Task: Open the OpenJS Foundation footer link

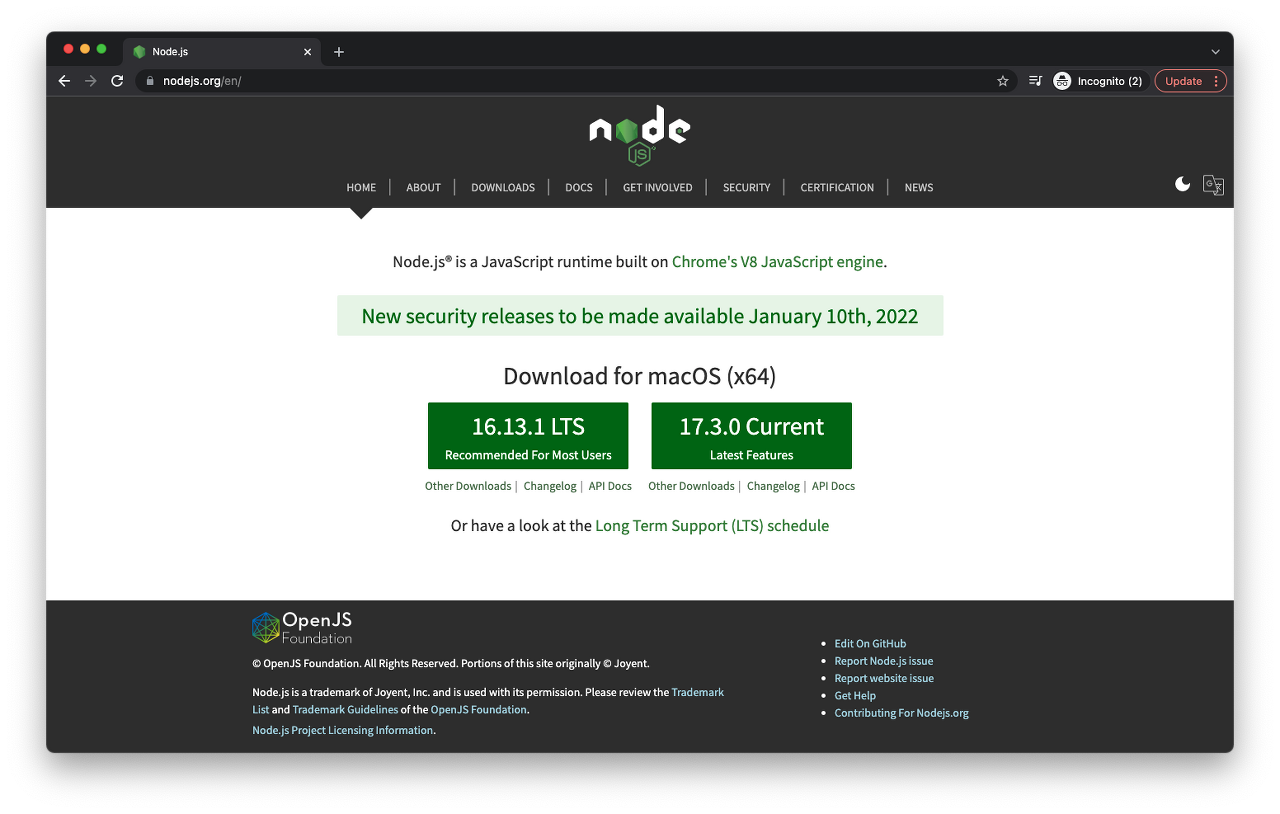Action: click(x=478, y=710)
